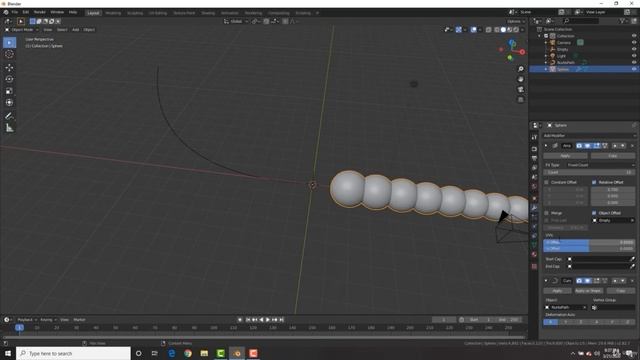Viewport: 640px width, 360px height.
Task: Toggle Object Offset checkbox
Action: click(x=594, y=213)
